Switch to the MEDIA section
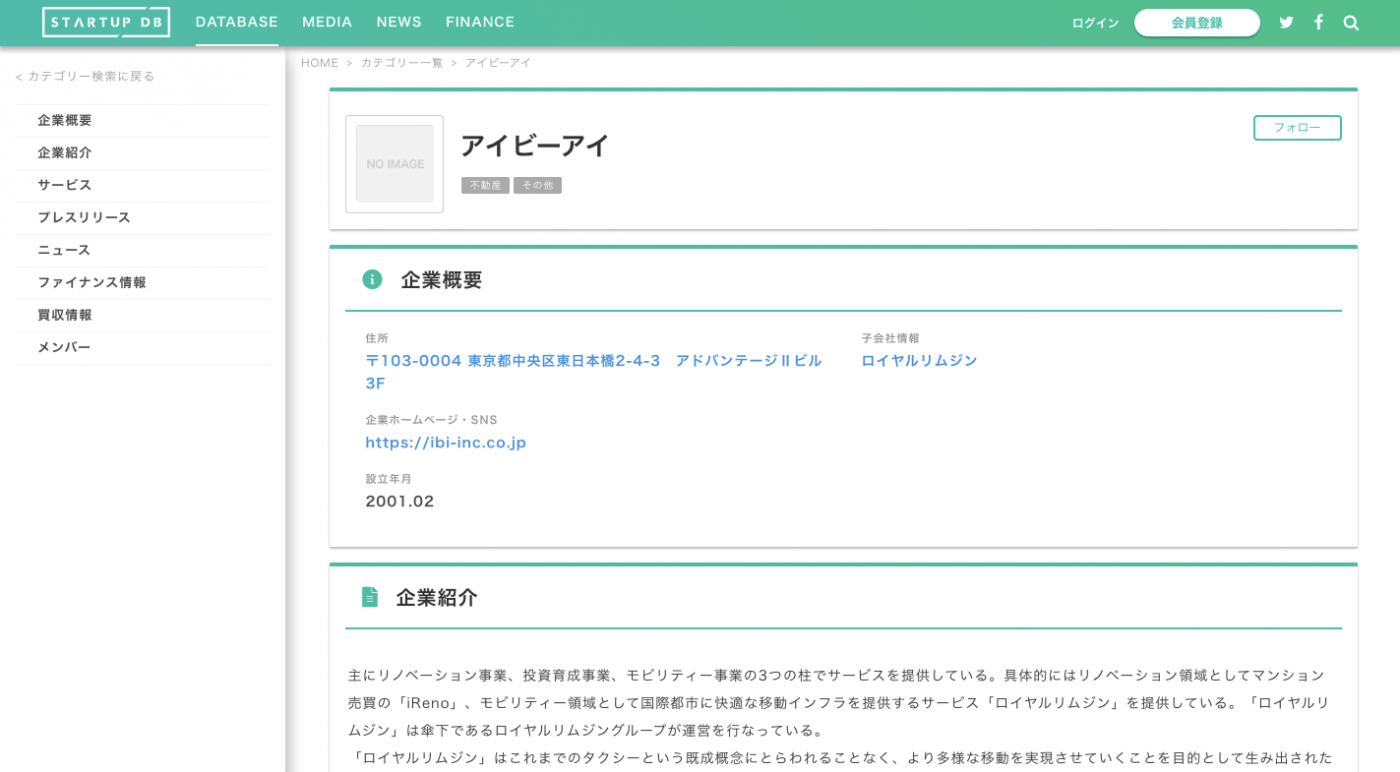1400x772 pixels. coord(327,21)
